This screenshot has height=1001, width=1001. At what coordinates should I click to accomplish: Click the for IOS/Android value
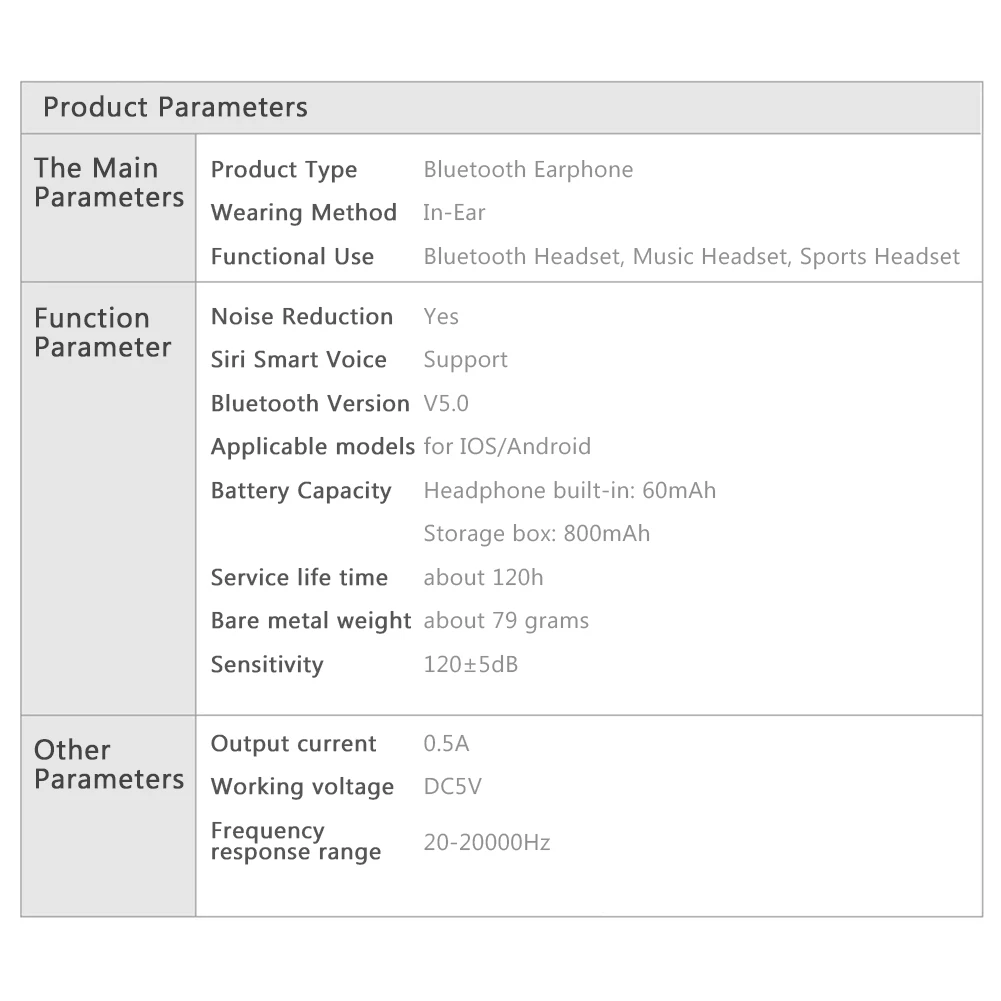pyautogui.click(x=507, y=447)
